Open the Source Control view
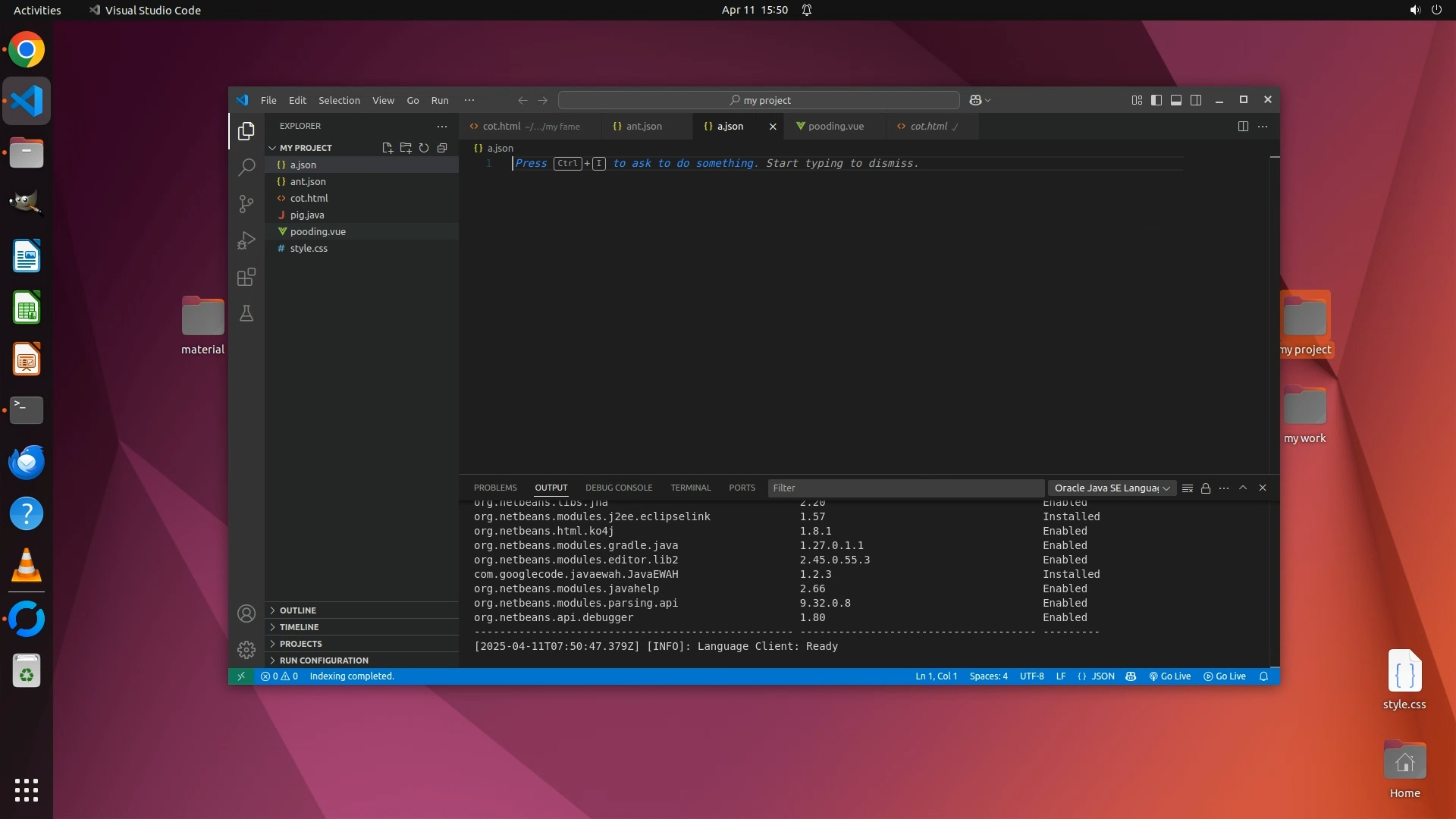1456x819 pixels. point(246,203)
